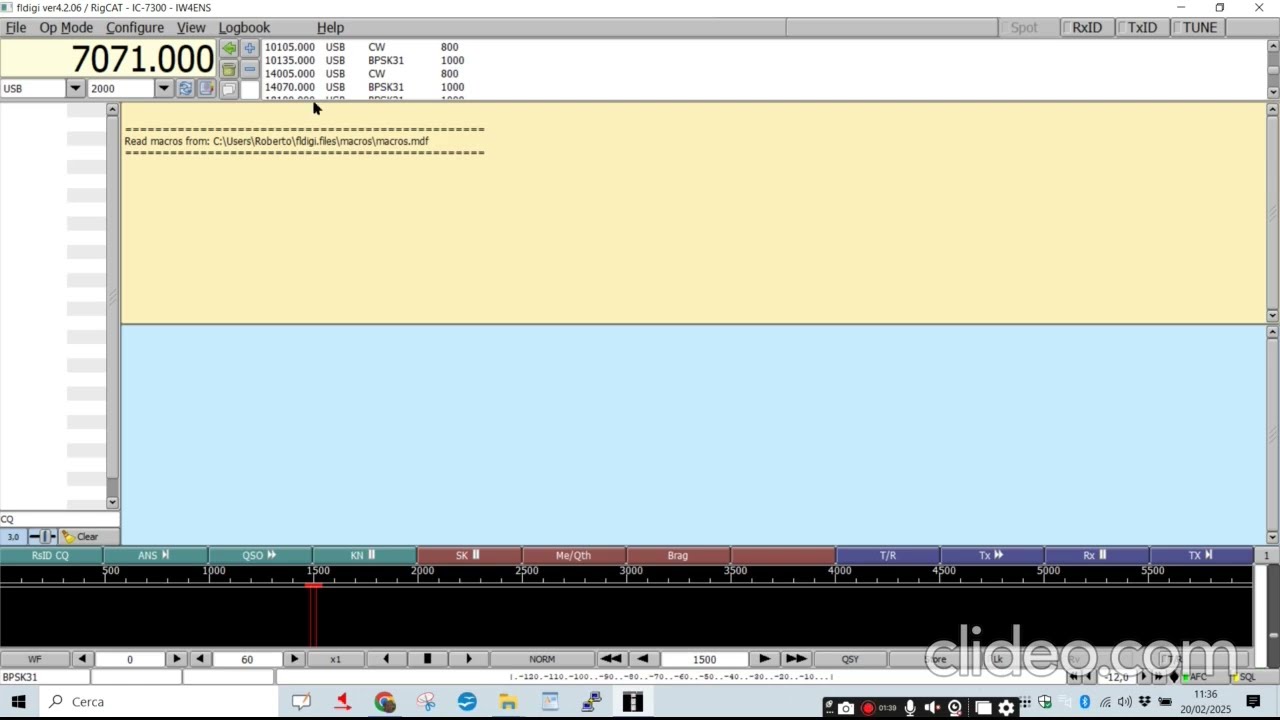
Task: Click the right arrow after the 60 field
Action: pos(294,659)
